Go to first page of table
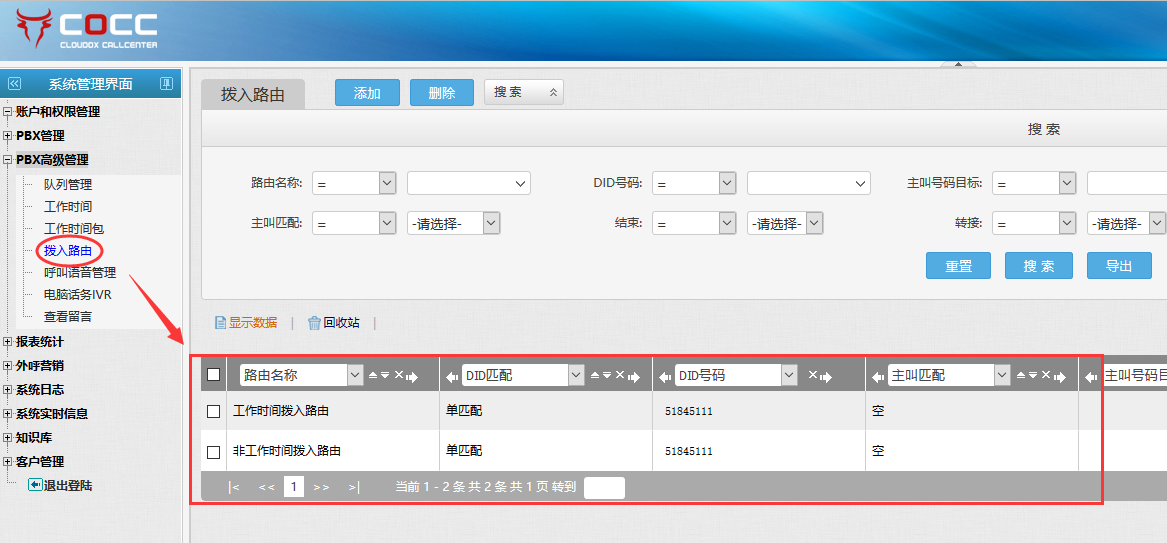Screen dimensions: 1167x543 [234, 487]
